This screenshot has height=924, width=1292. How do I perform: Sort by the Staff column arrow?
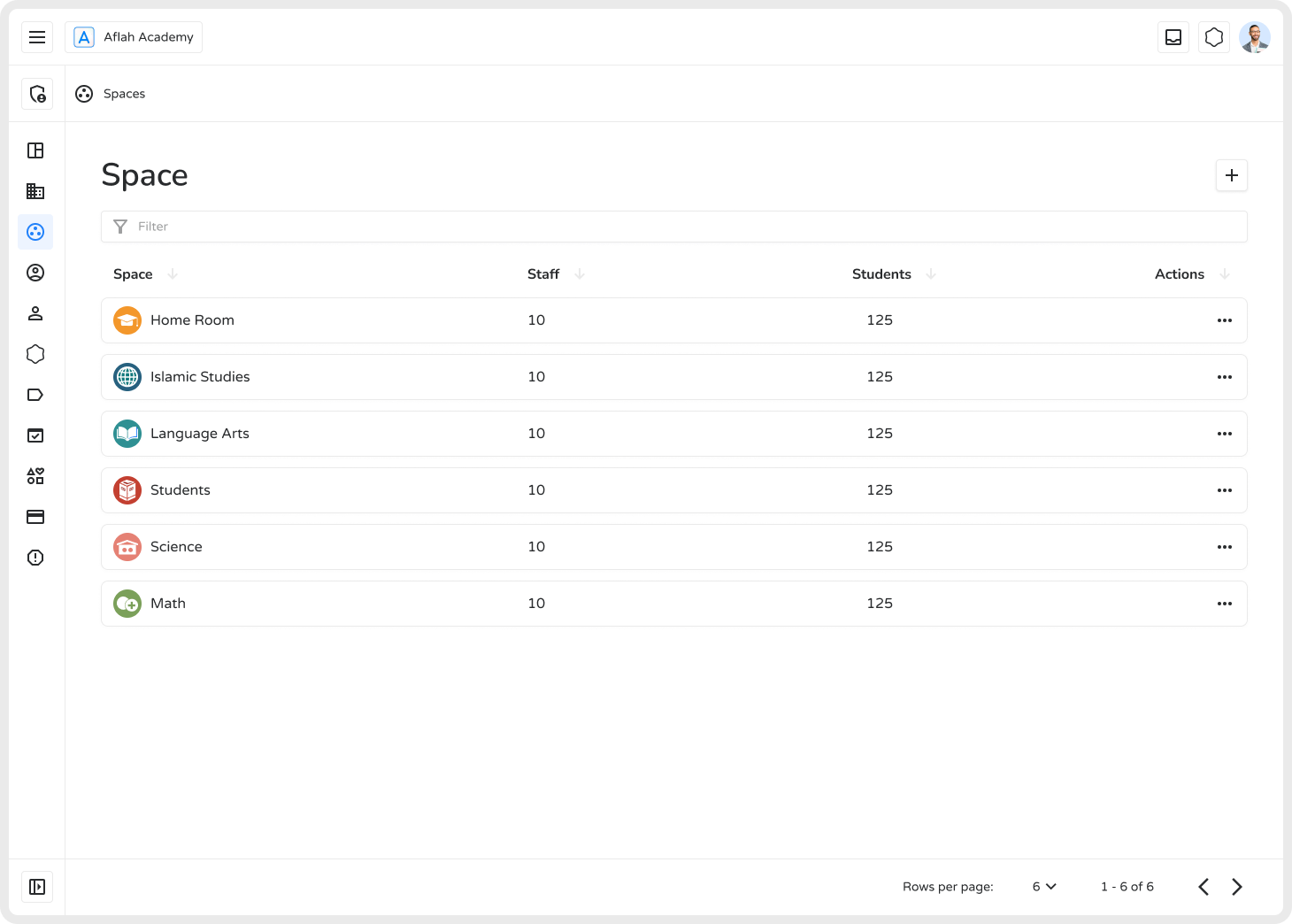pyautogui.click(x=580, y=273)
